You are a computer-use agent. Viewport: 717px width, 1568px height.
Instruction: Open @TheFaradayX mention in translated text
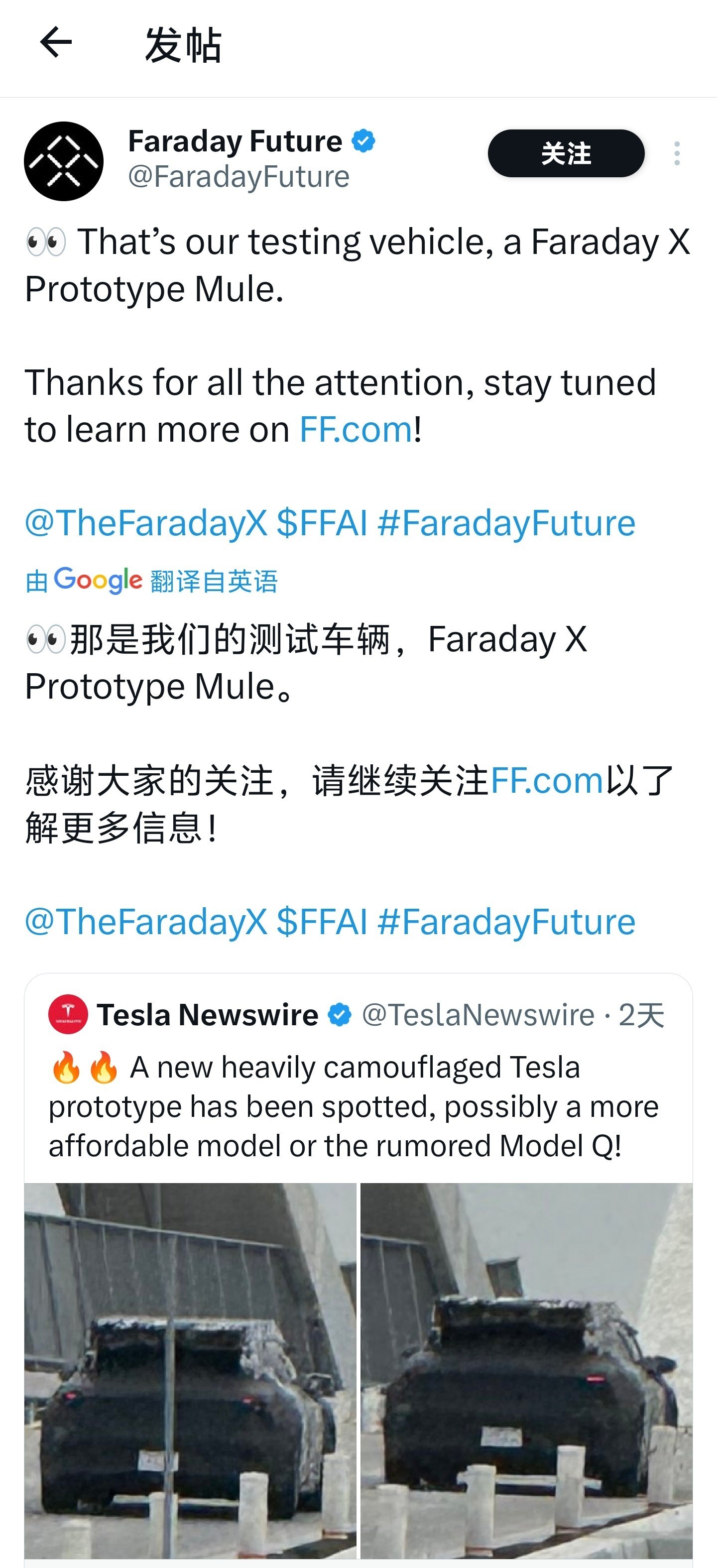click(146, 922)
